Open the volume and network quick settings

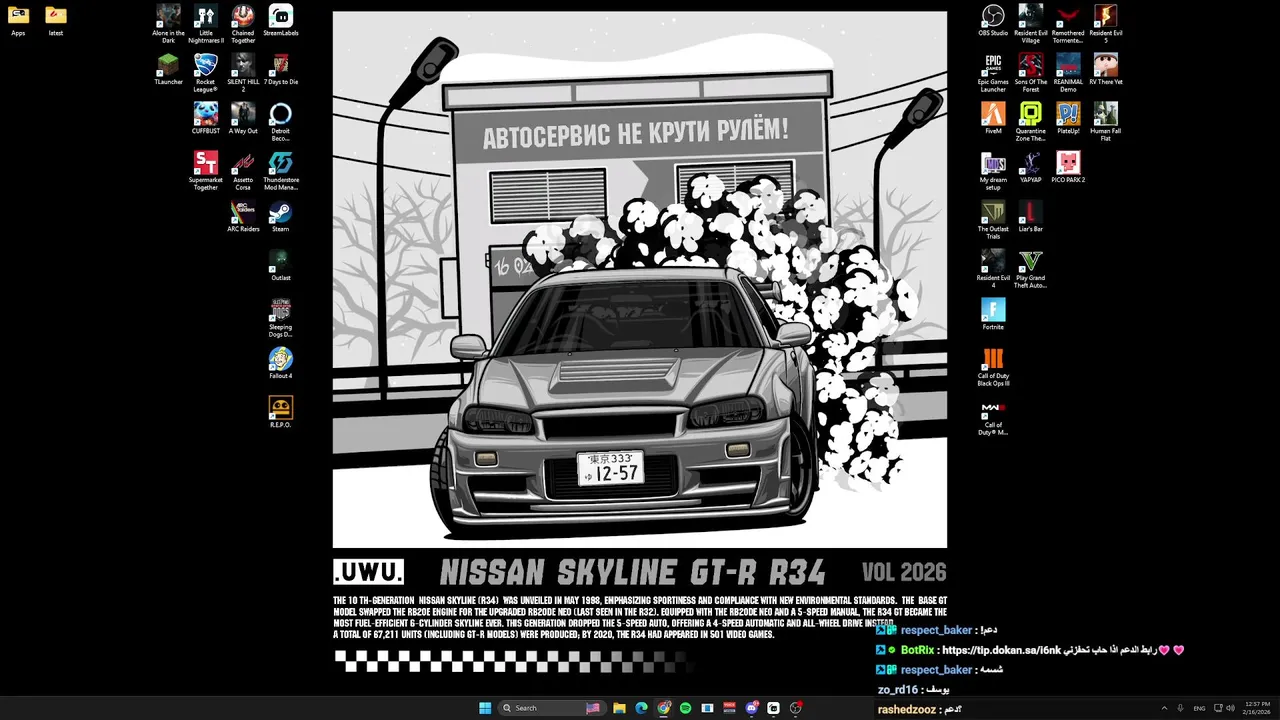point(1224,708)
